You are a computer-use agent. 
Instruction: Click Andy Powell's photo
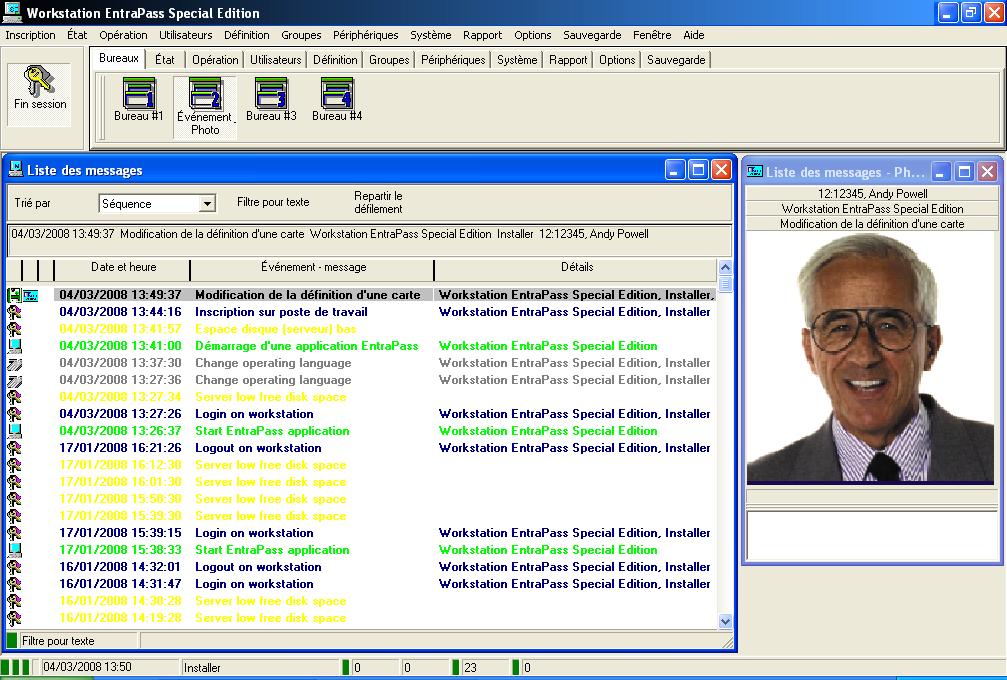[870, 358]
